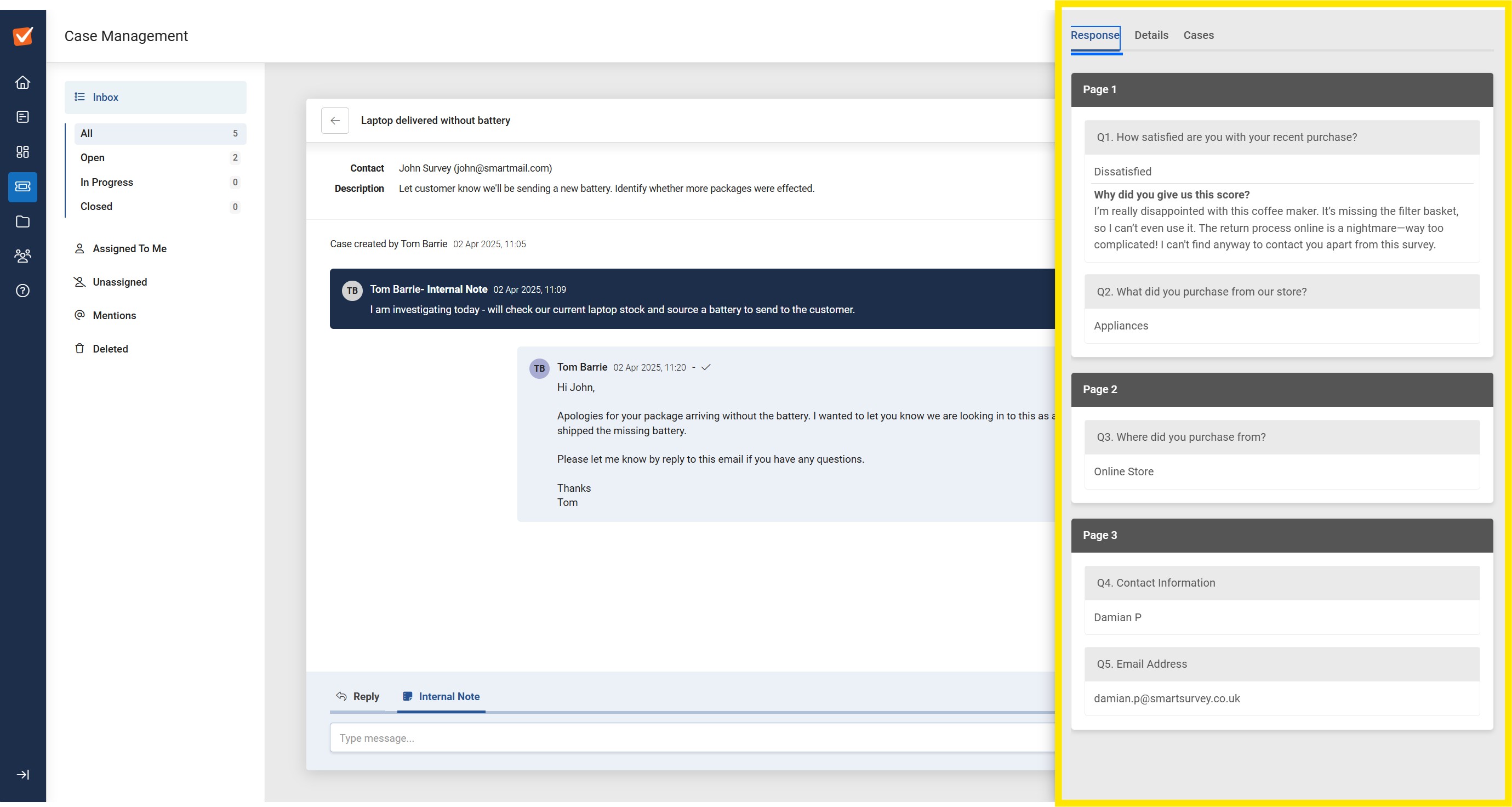Open Deleted cases

coord(110,349)
